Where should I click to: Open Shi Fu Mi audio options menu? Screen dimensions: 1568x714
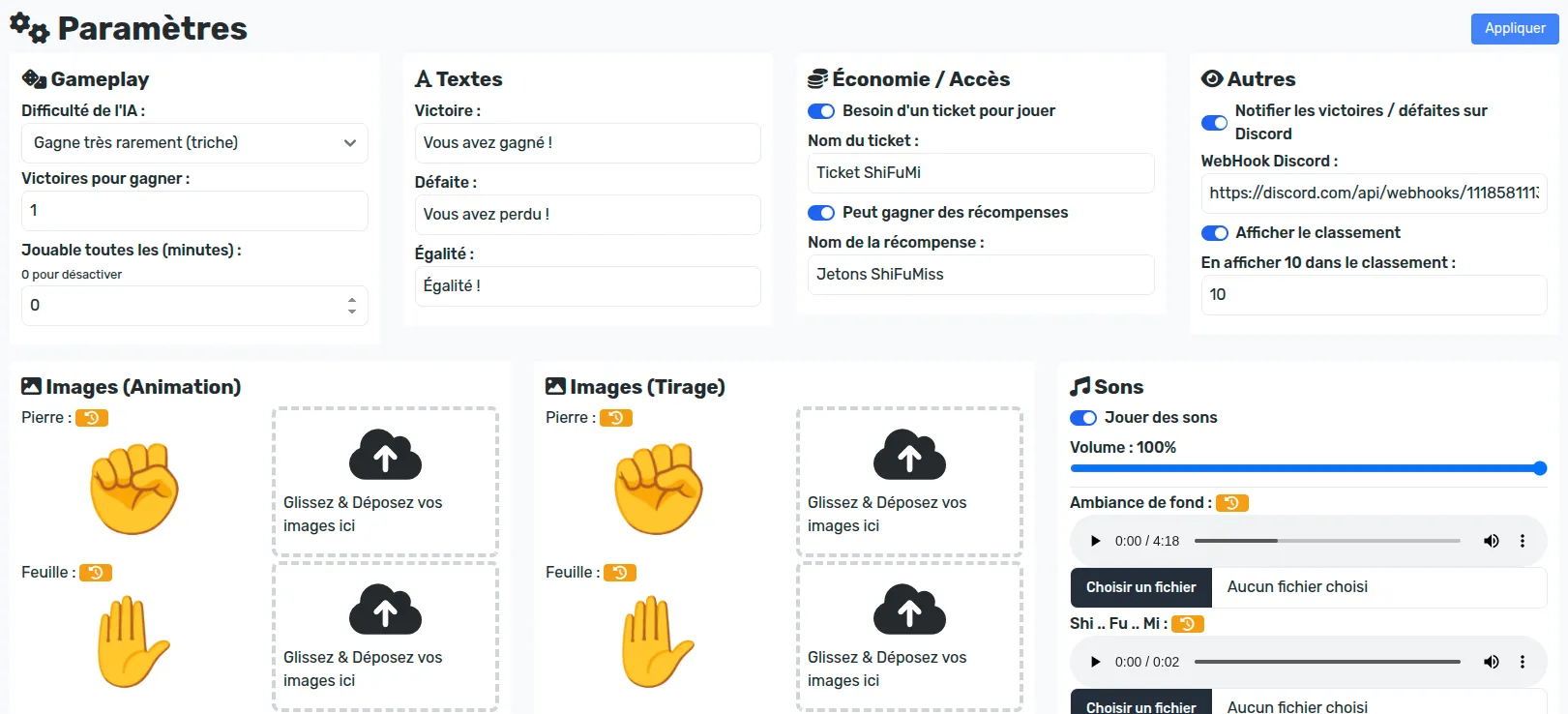[1523, 662]
